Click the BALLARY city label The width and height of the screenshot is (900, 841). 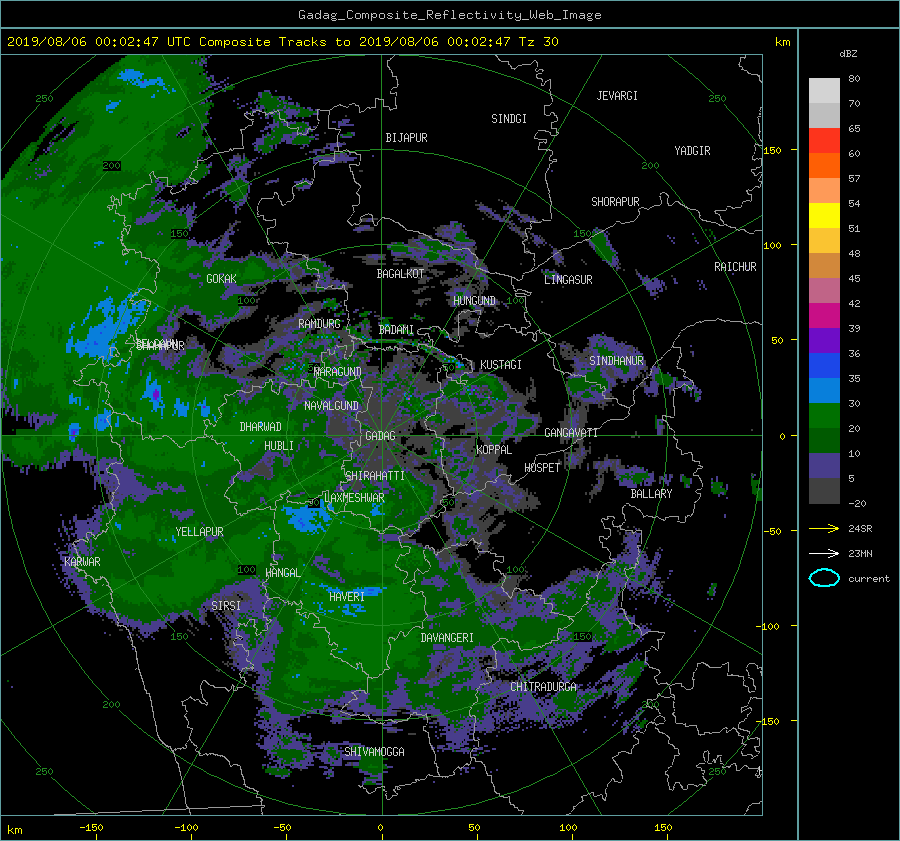[651, 494]
